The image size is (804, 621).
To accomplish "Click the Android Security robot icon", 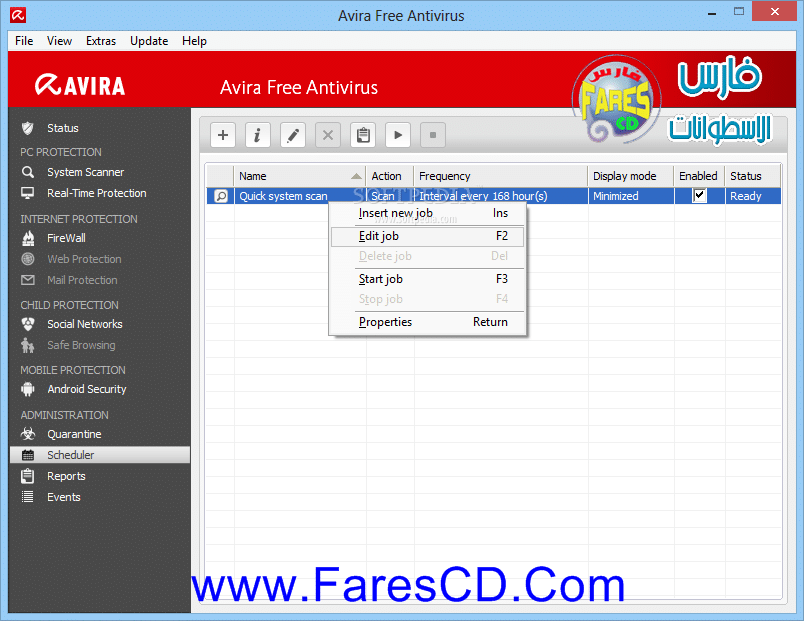I will (x=28, y=389).
